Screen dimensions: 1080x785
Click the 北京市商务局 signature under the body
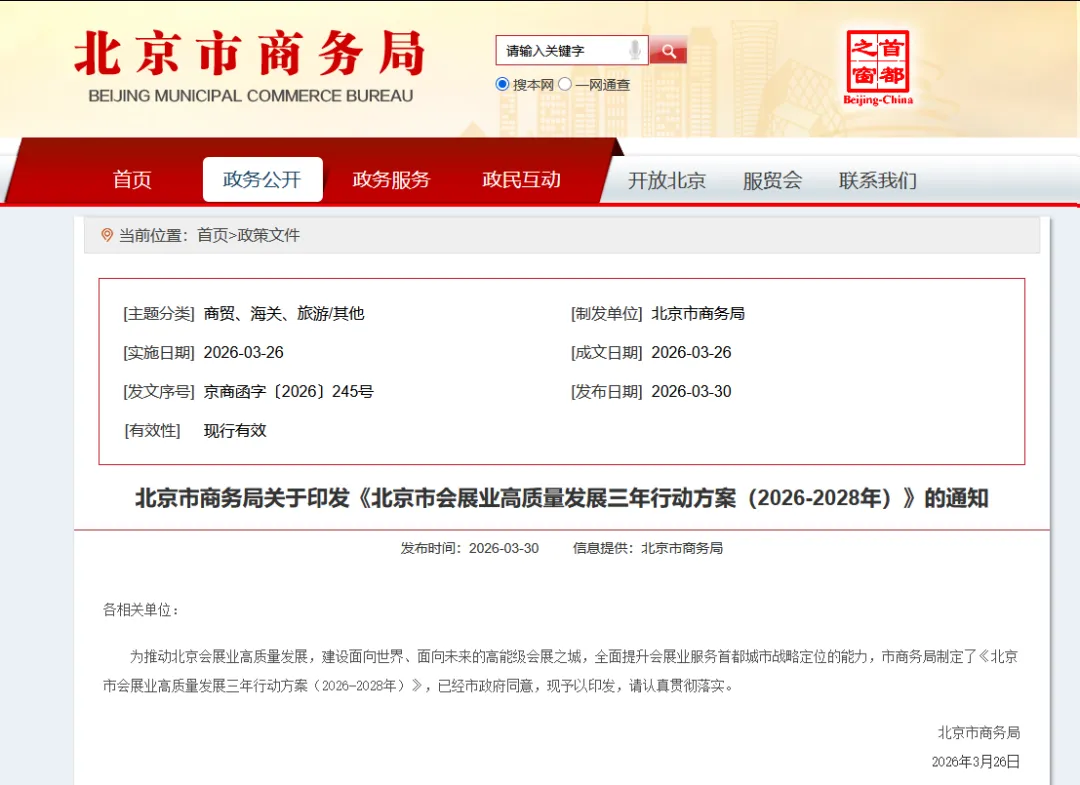979,733
